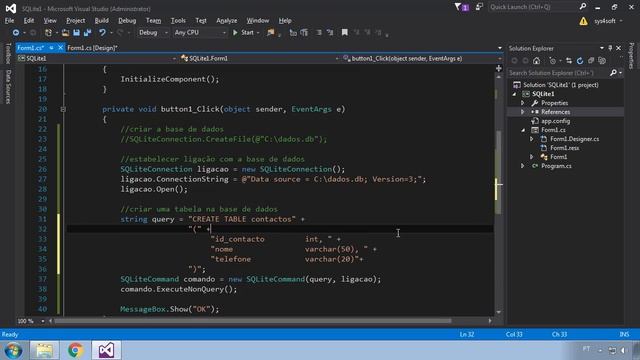Screen dimensions: 640x360
Task: Click the Quick Launch search magnifier icon
Action: point(583,7)
